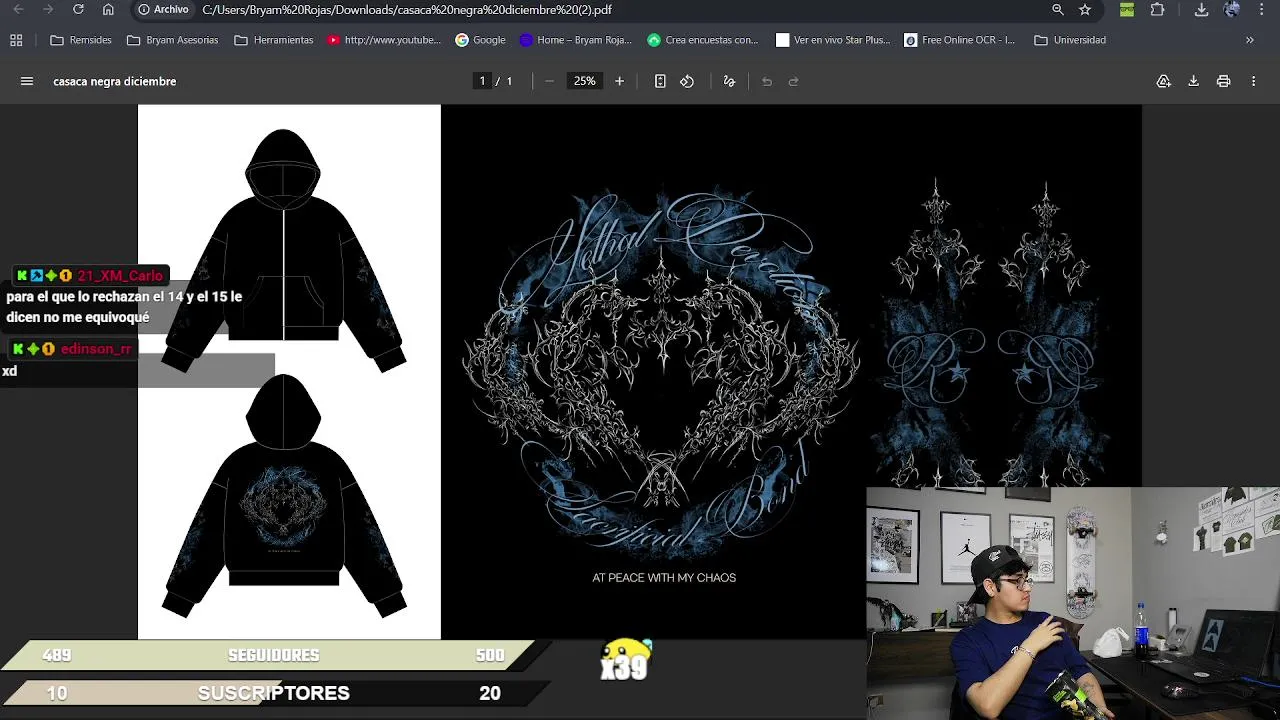
Task: Download the PDF file
Action: coord(1193,81)
